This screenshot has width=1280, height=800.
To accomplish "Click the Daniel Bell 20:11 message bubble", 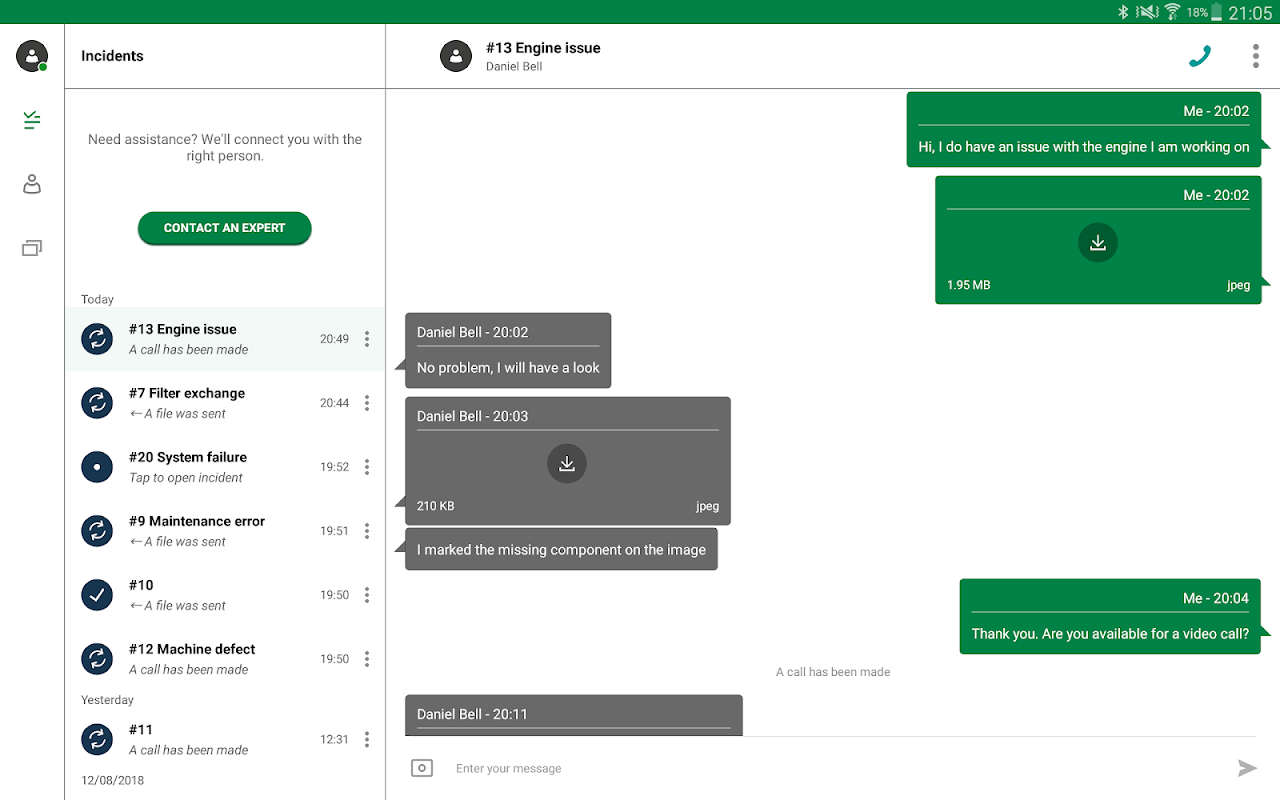I will pyautogui.click(x=574, y=715).
